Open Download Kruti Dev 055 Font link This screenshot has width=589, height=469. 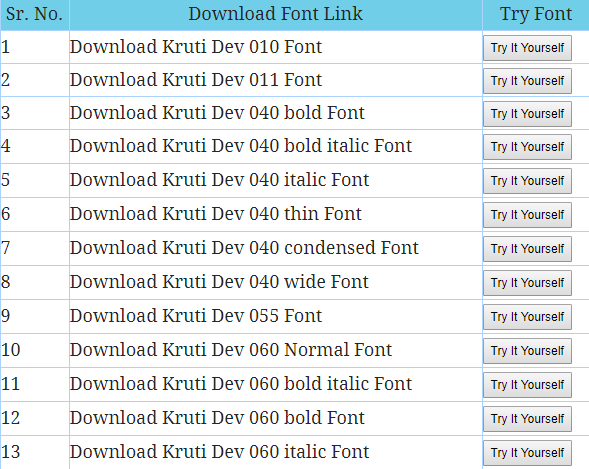196,316
